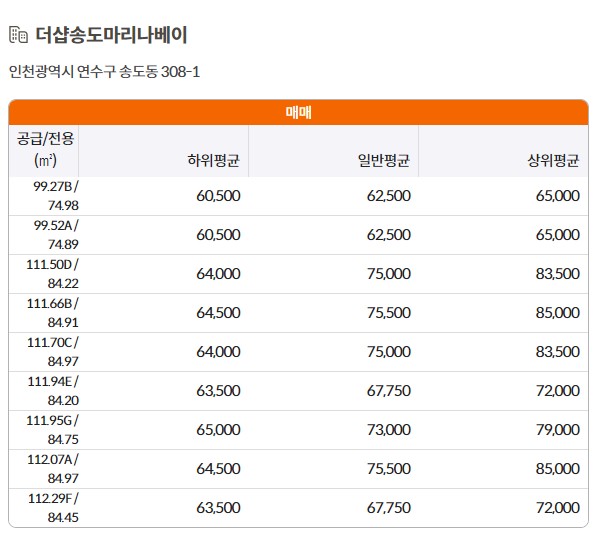Screen dimensions: 597x539
Task: Click 67,750 general average in 111.94E row
Action: (x=389, y=391)
